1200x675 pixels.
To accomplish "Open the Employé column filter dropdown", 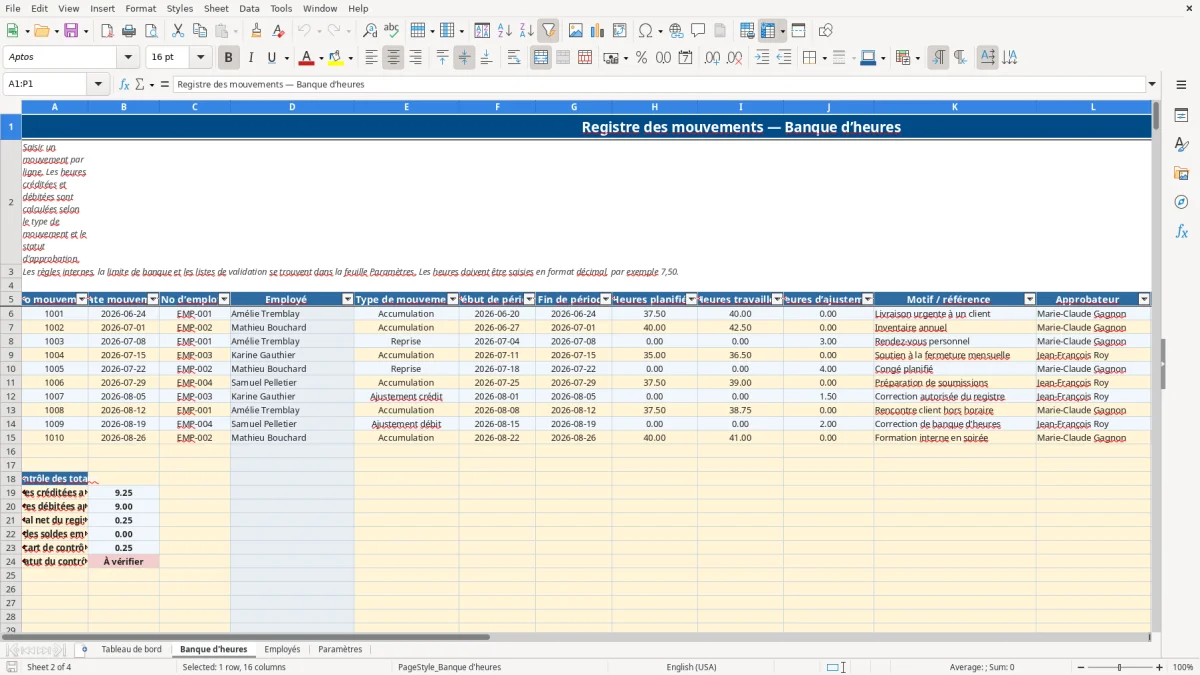I will pyautogui.click(x=348, y=299).
